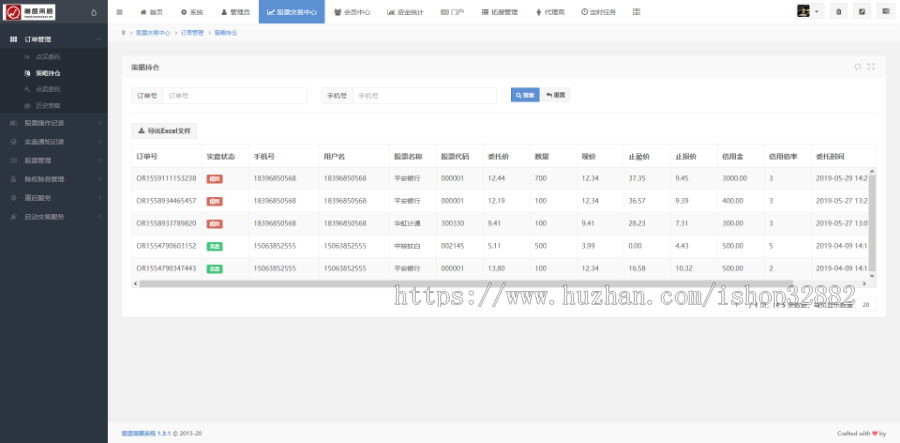Image resolution: width=900 pixels, height=443 pixels.
Task: Click the rightmost panel icon in header
Action: [886, 11]
